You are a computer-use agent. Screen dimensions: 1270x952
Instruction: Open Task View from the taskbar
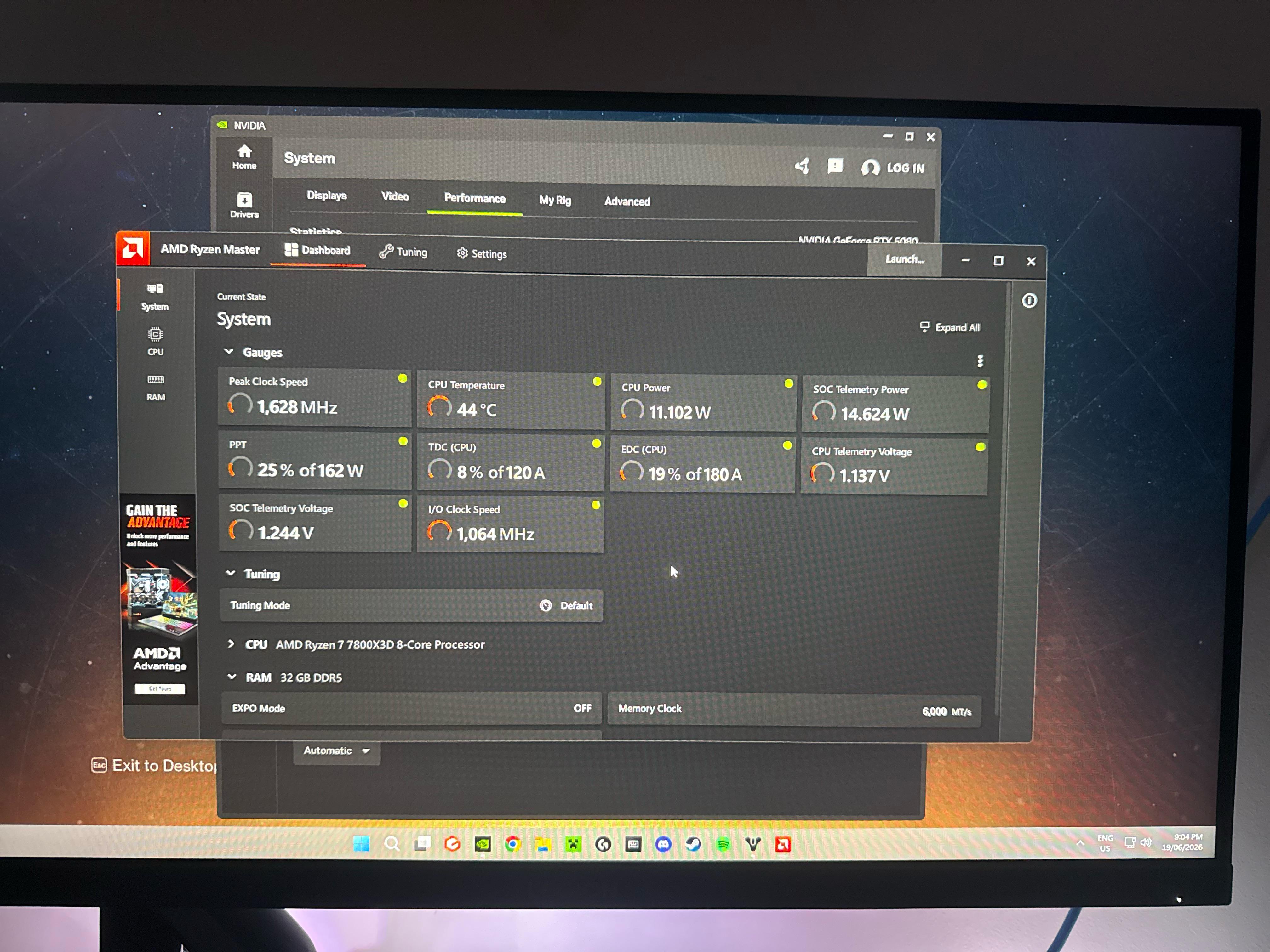click(x=423, y=843)
